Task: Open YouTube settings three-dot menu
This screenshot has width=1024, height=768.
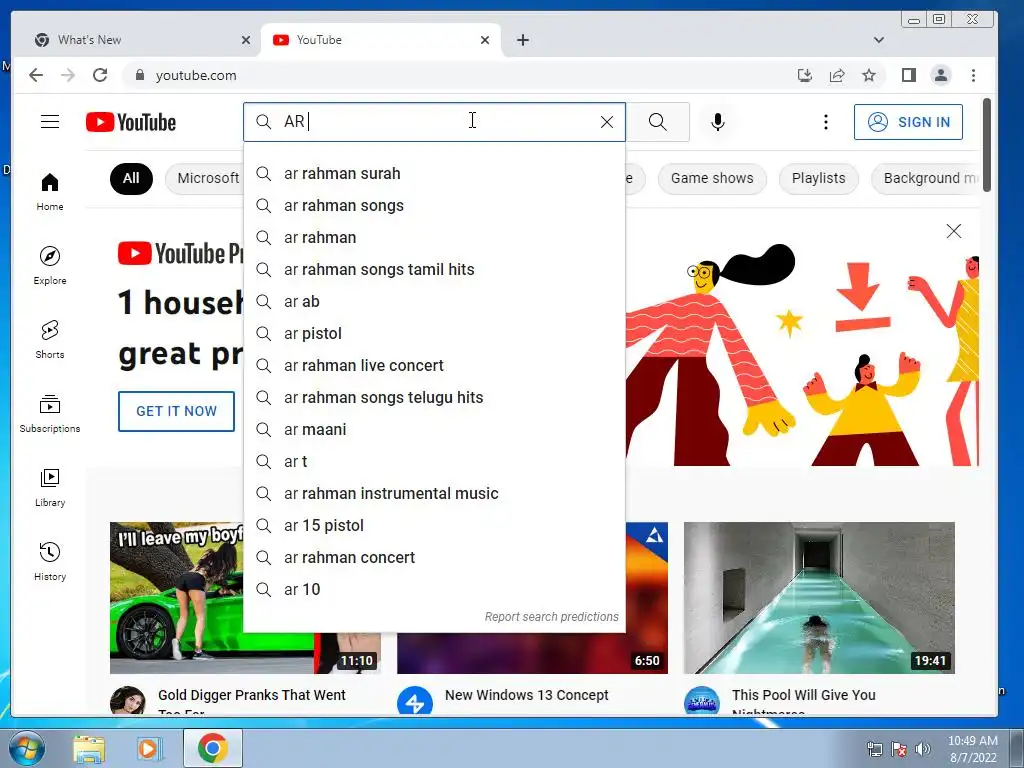Action: point(825,122)
